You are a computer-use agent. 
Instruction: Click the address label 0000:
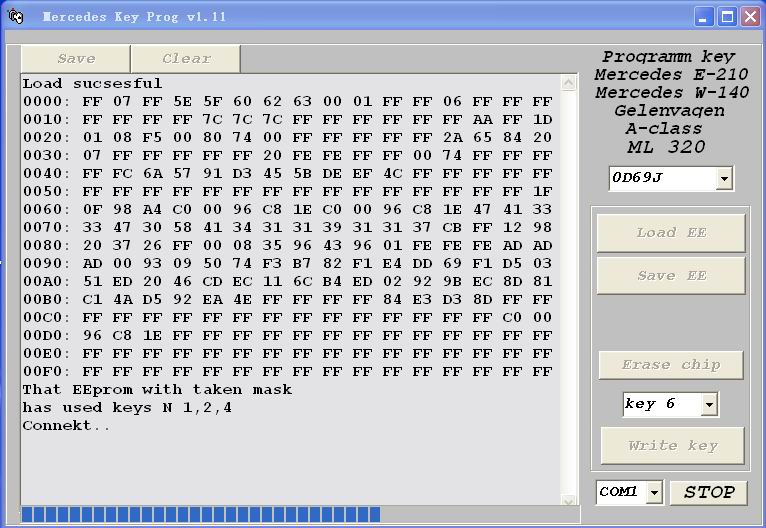click(x=46, y=102)
